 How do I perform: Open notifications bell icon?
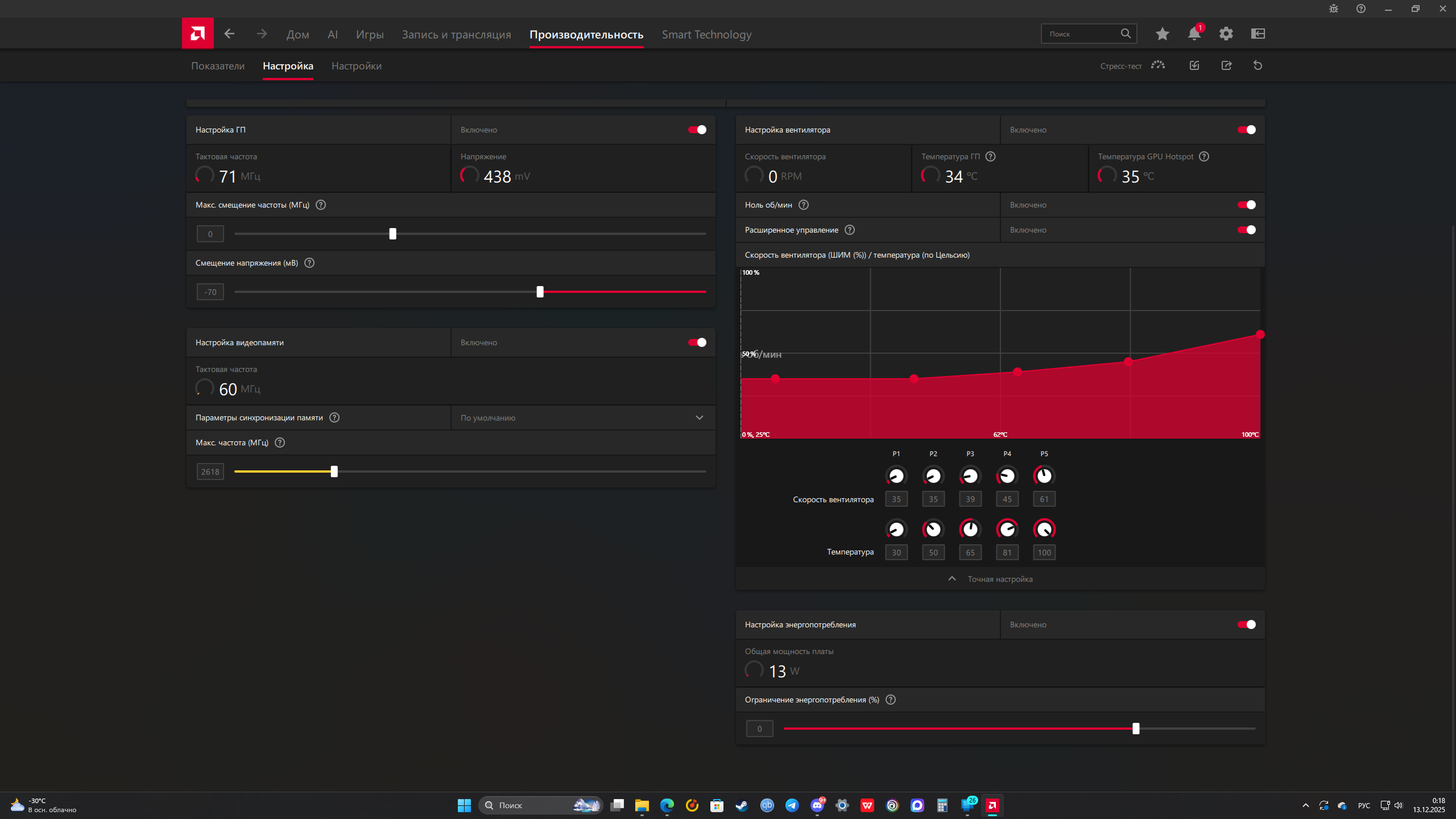(1194, 34)
